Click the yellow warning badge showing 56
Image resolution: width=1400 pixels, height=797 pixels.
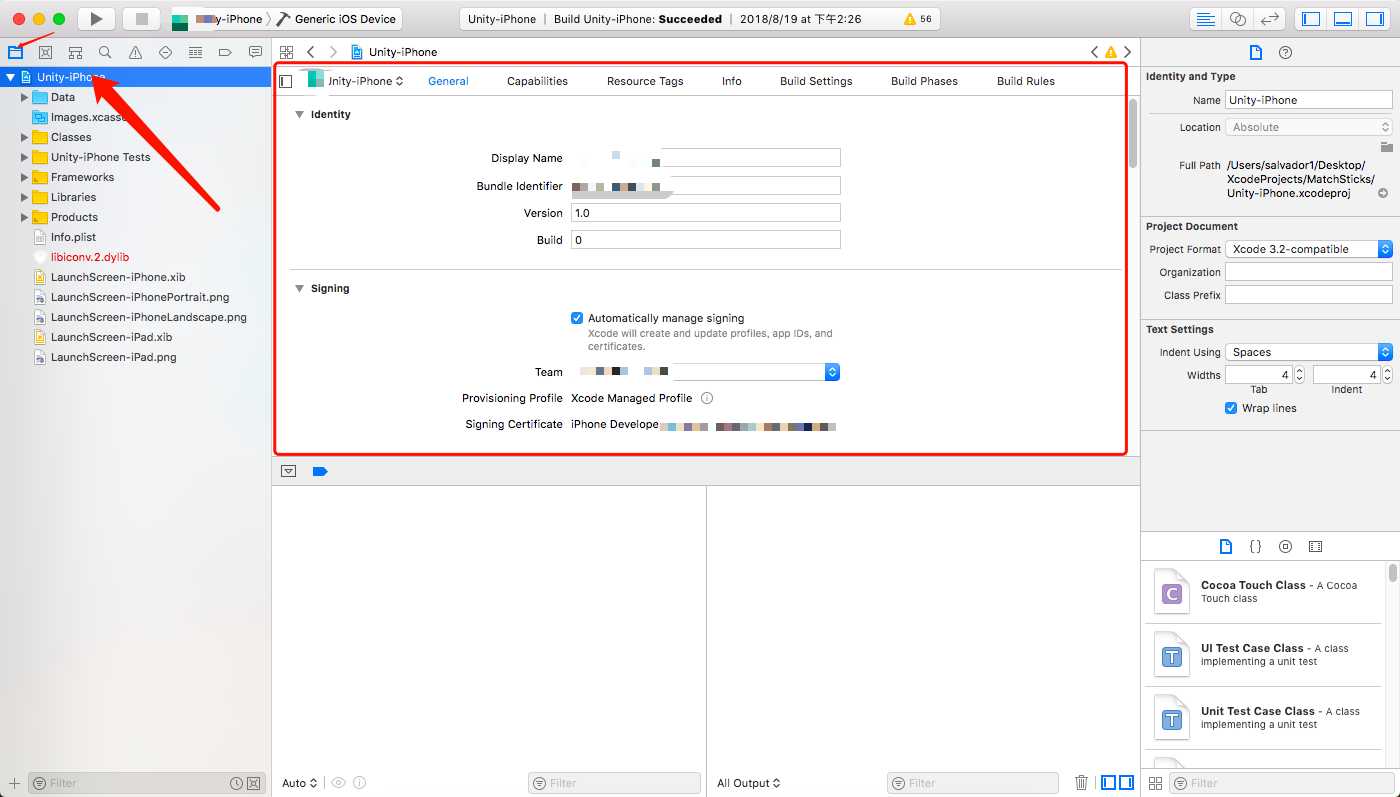[917, 19]
